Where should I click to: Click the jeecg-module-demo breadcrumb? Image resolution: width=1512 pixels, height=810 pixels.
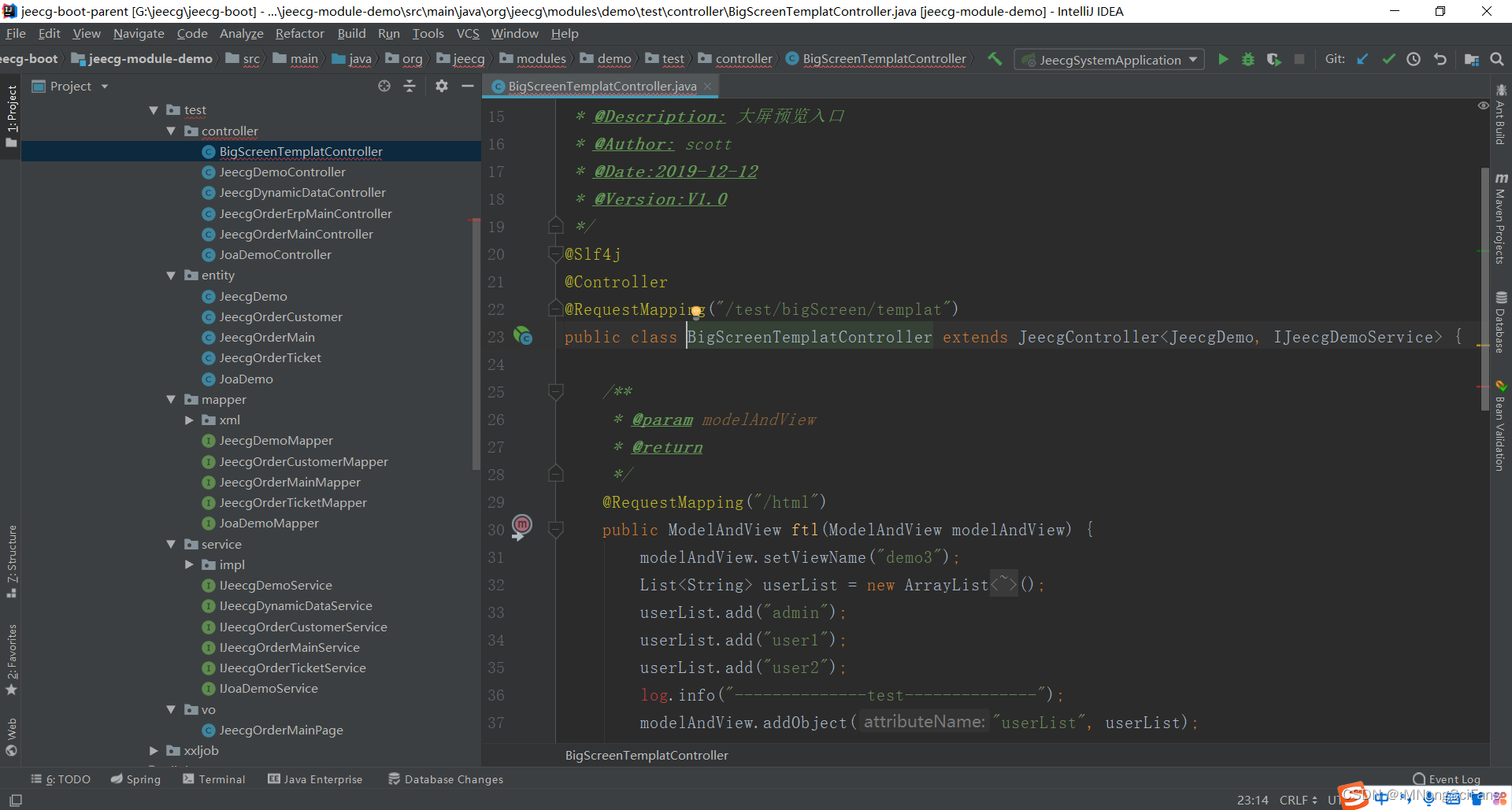(143, 59)
